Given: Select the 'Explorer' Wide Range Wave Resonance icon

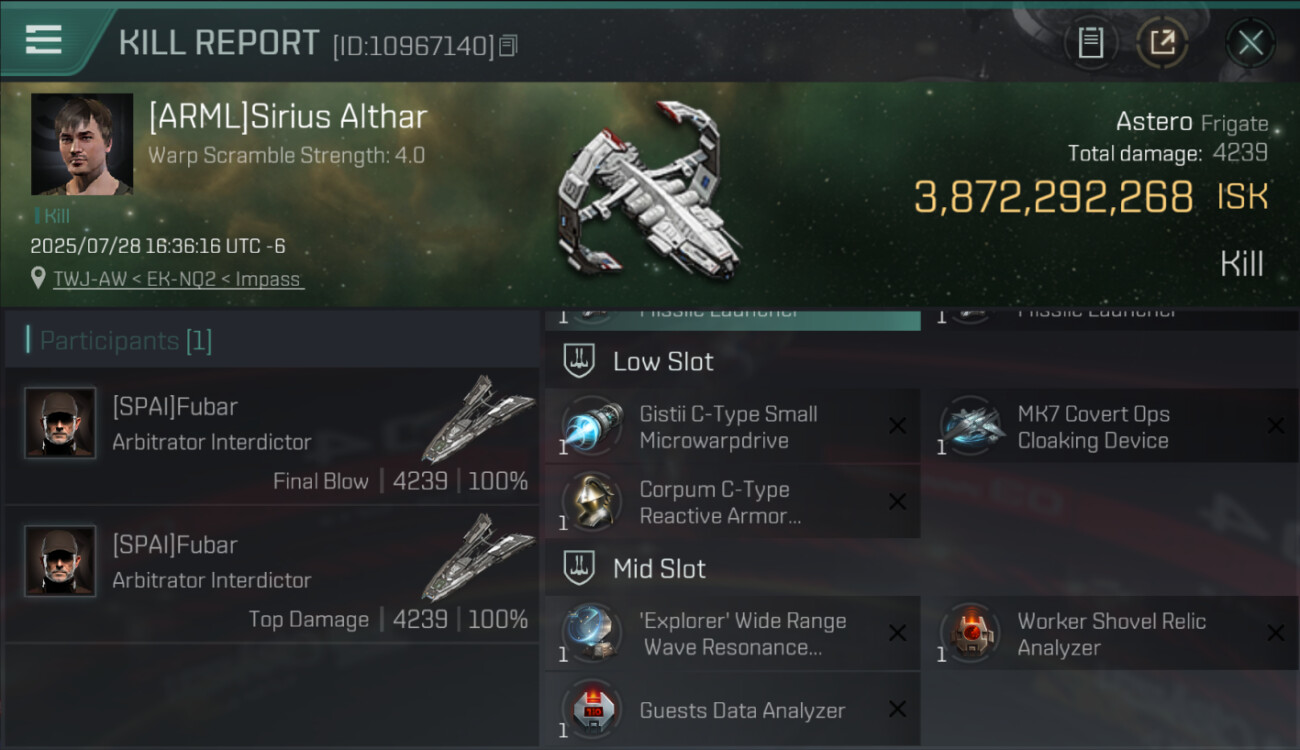Looking at the screenshot, I should coord(592,633).
